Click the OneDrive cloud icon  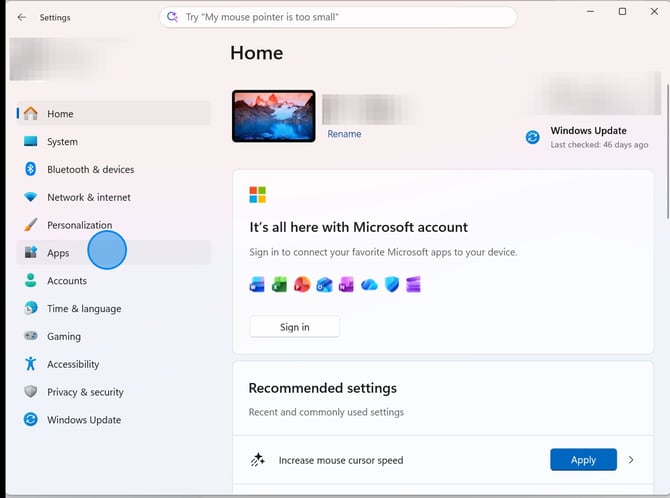(369, 284)
